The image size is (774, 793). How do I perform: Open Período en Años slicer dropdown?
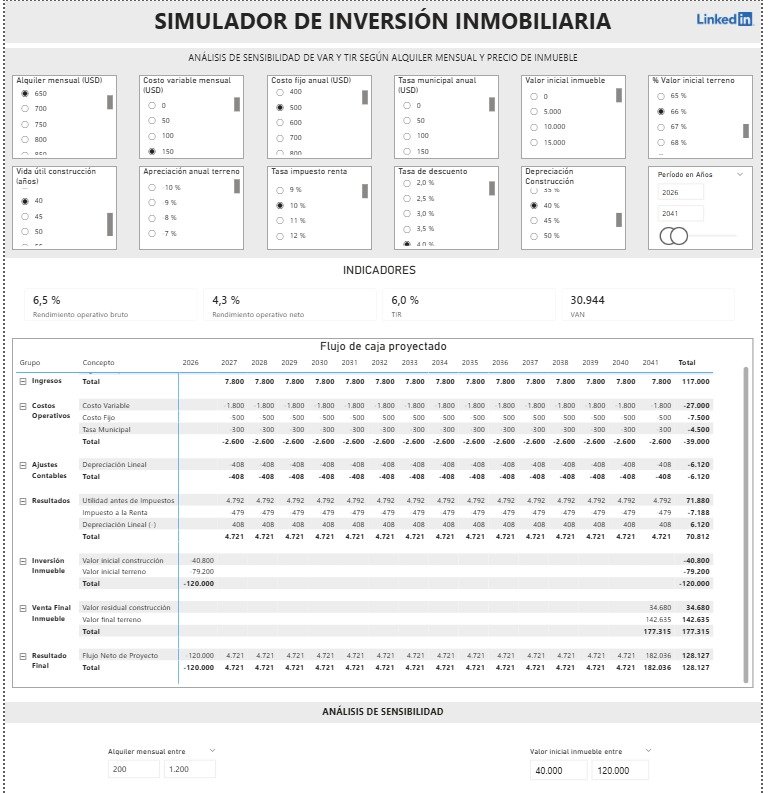(x=740, y=174)
